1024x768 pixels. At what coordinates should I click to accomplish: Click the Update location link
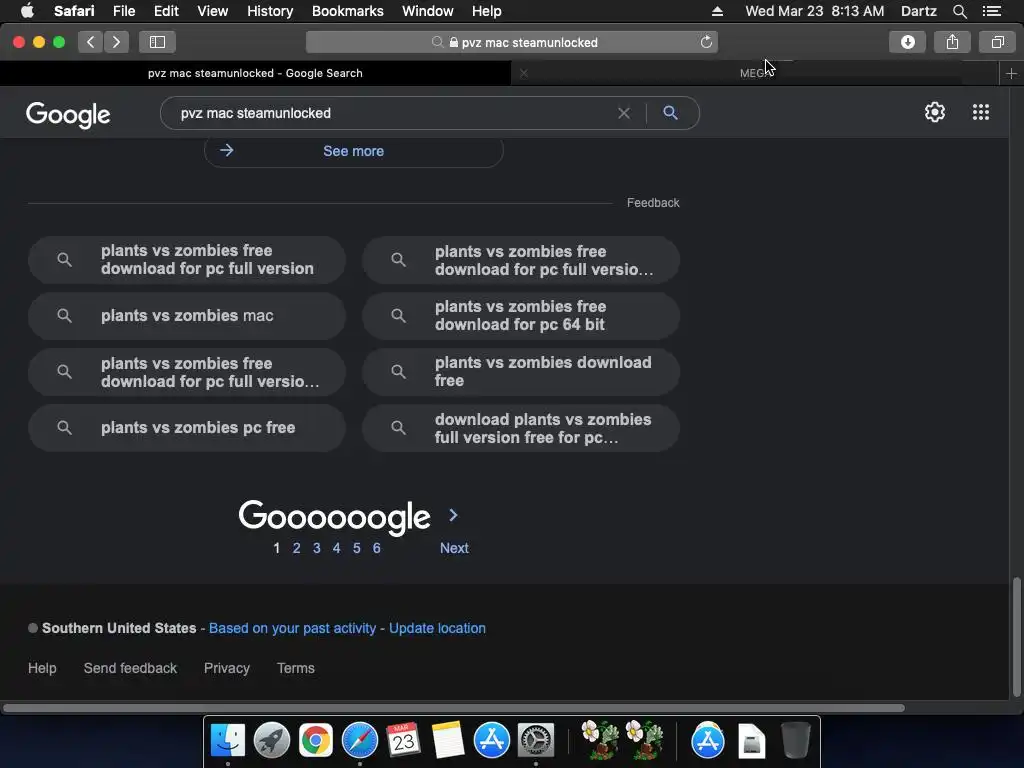(438, 628)
